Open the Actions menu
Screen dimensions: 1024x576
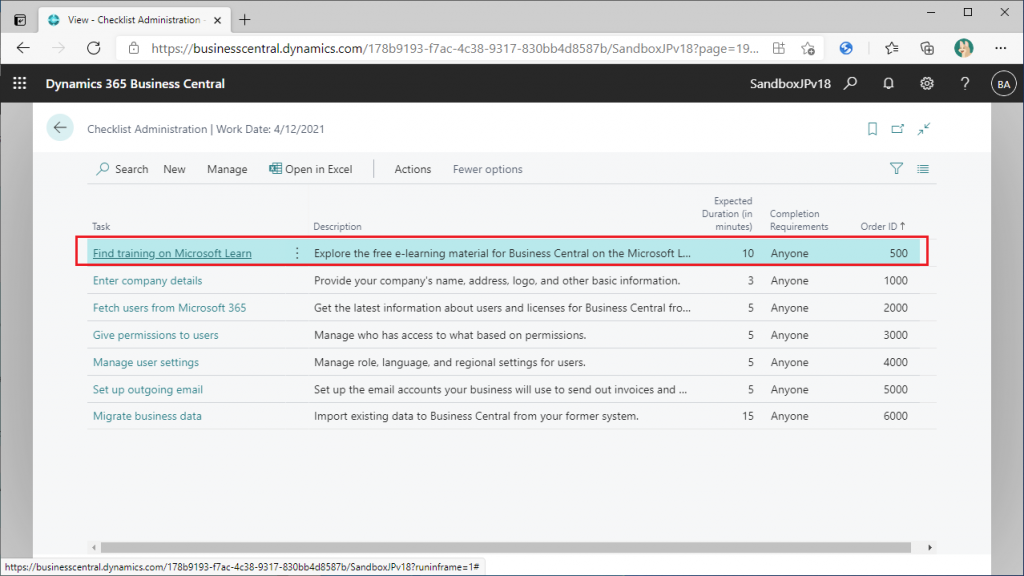[x=413, y=169]
